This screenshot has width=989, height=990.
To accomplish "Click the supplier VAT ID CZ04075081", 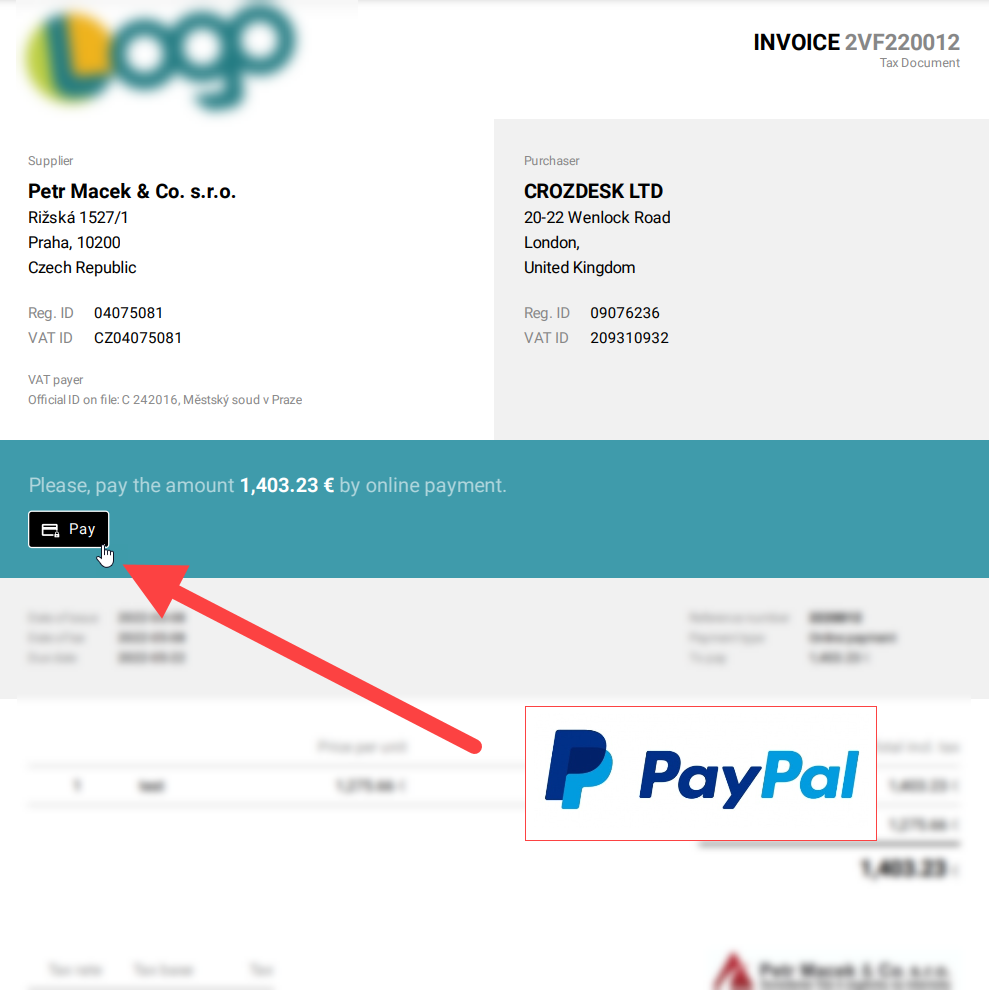I will pos(138,338).
